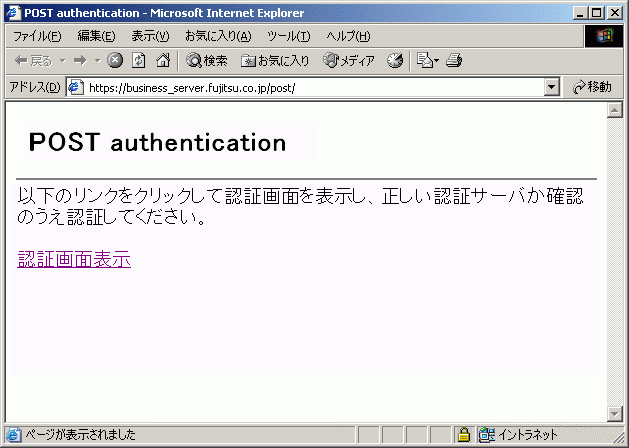Open the ファイル(F) menu
The image size is (629, 448).
[37, 36]
